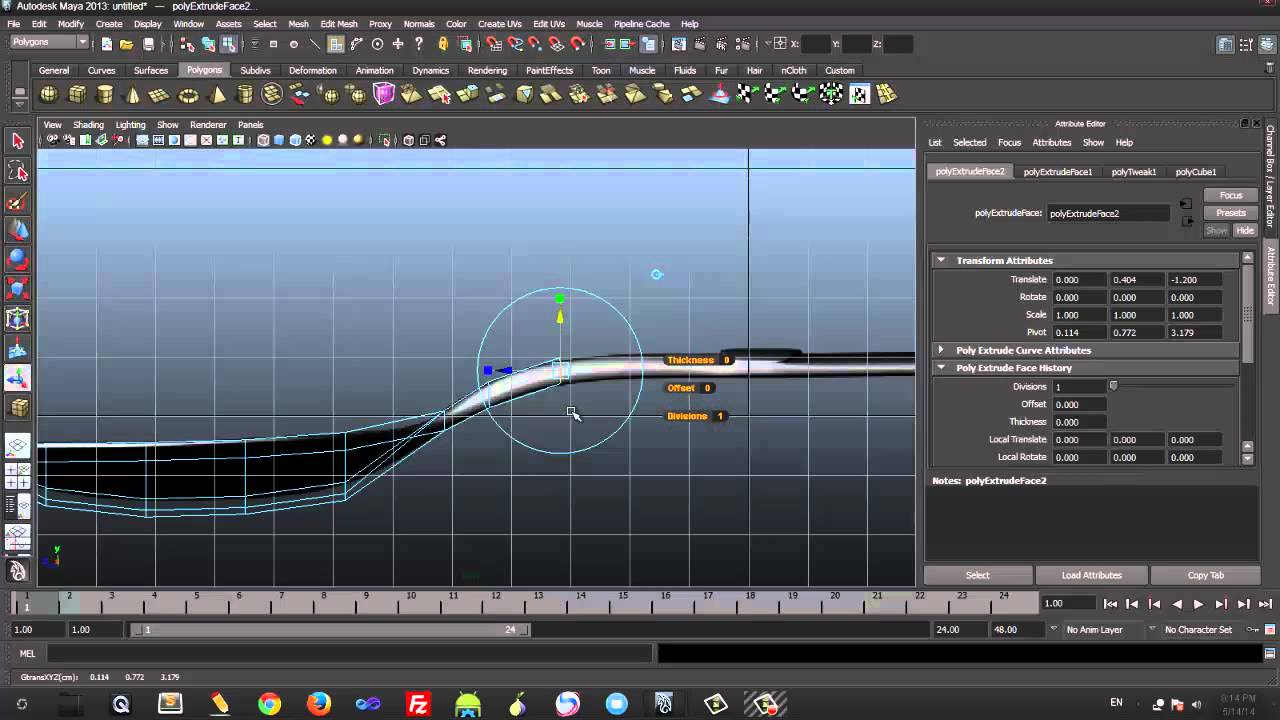Open FileZilla from the taskbar
The image size is (1280, 720).
(418, 704)
